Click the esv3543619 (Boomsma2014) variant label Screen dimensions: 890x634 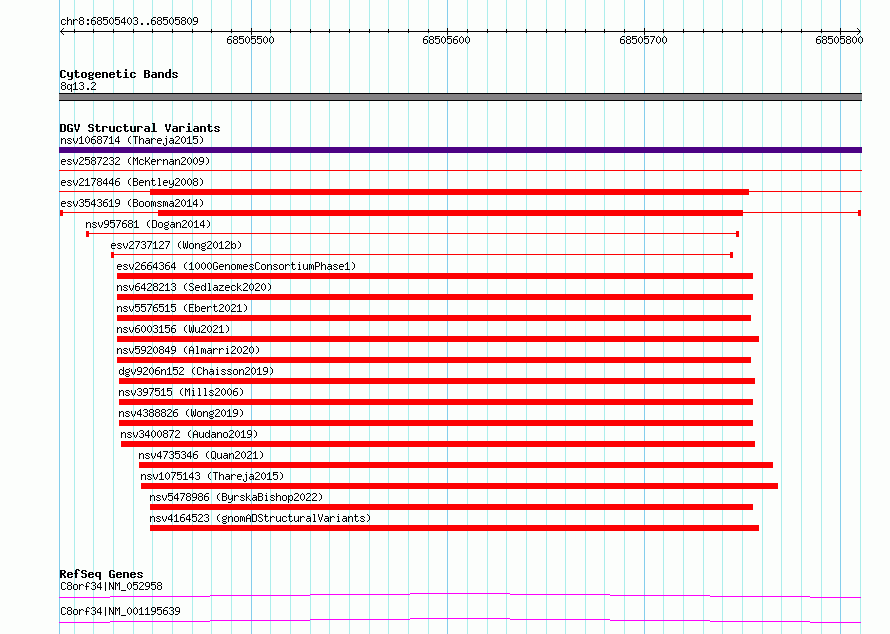pos(132,203)
